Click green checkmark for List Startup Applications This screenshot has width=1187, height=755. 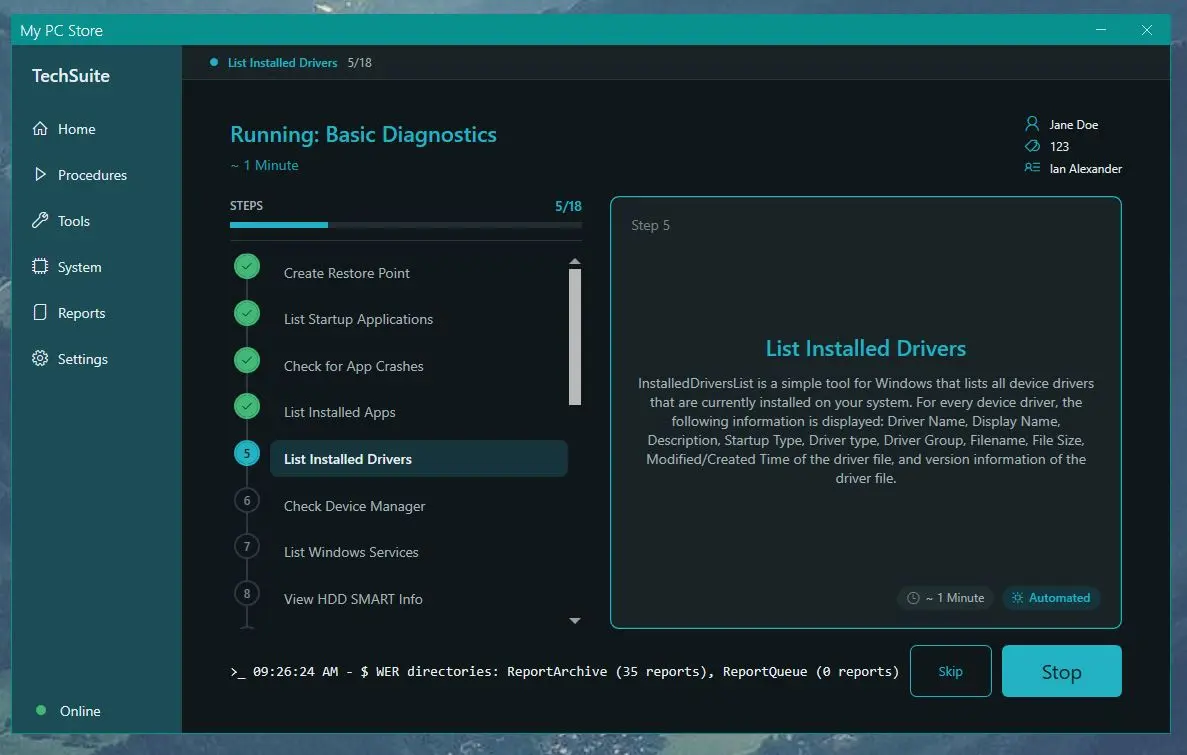point(247,314)
